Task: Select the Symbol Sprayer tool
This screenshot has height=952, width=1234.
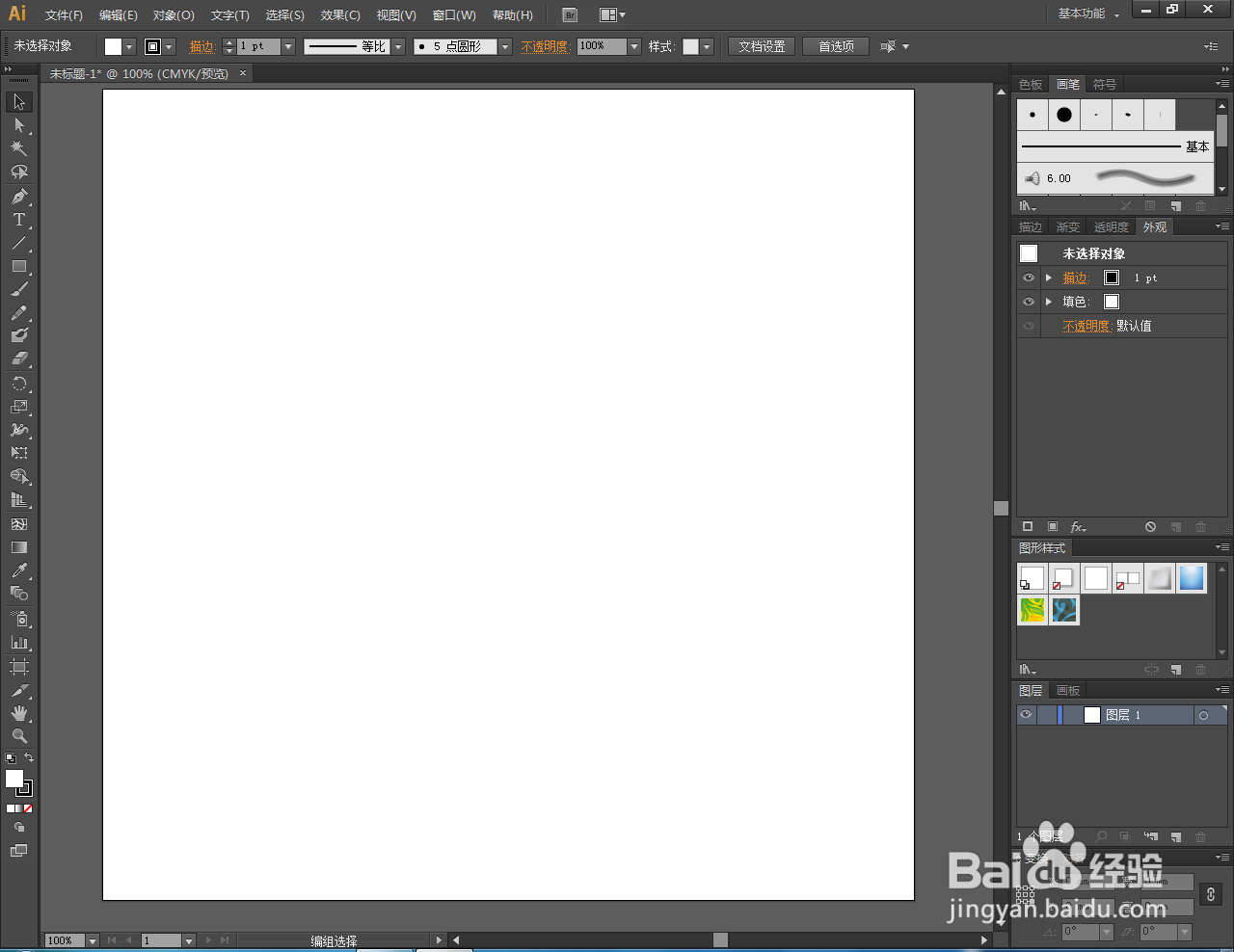Action: click(19, 619)
